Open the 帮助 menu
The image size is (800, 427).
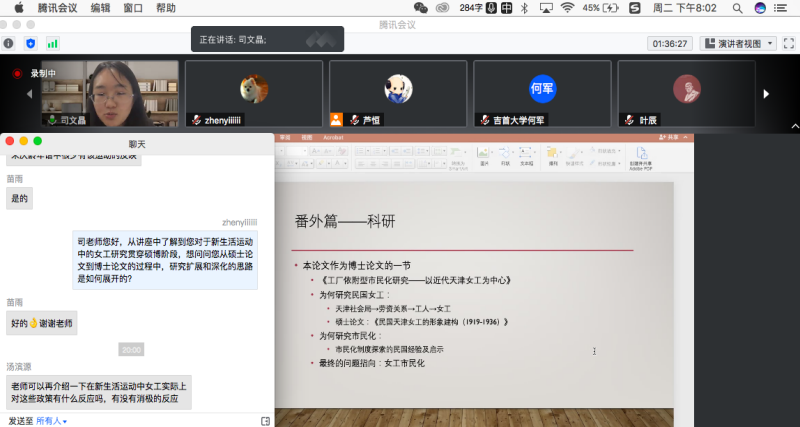(x=165, y=8)
